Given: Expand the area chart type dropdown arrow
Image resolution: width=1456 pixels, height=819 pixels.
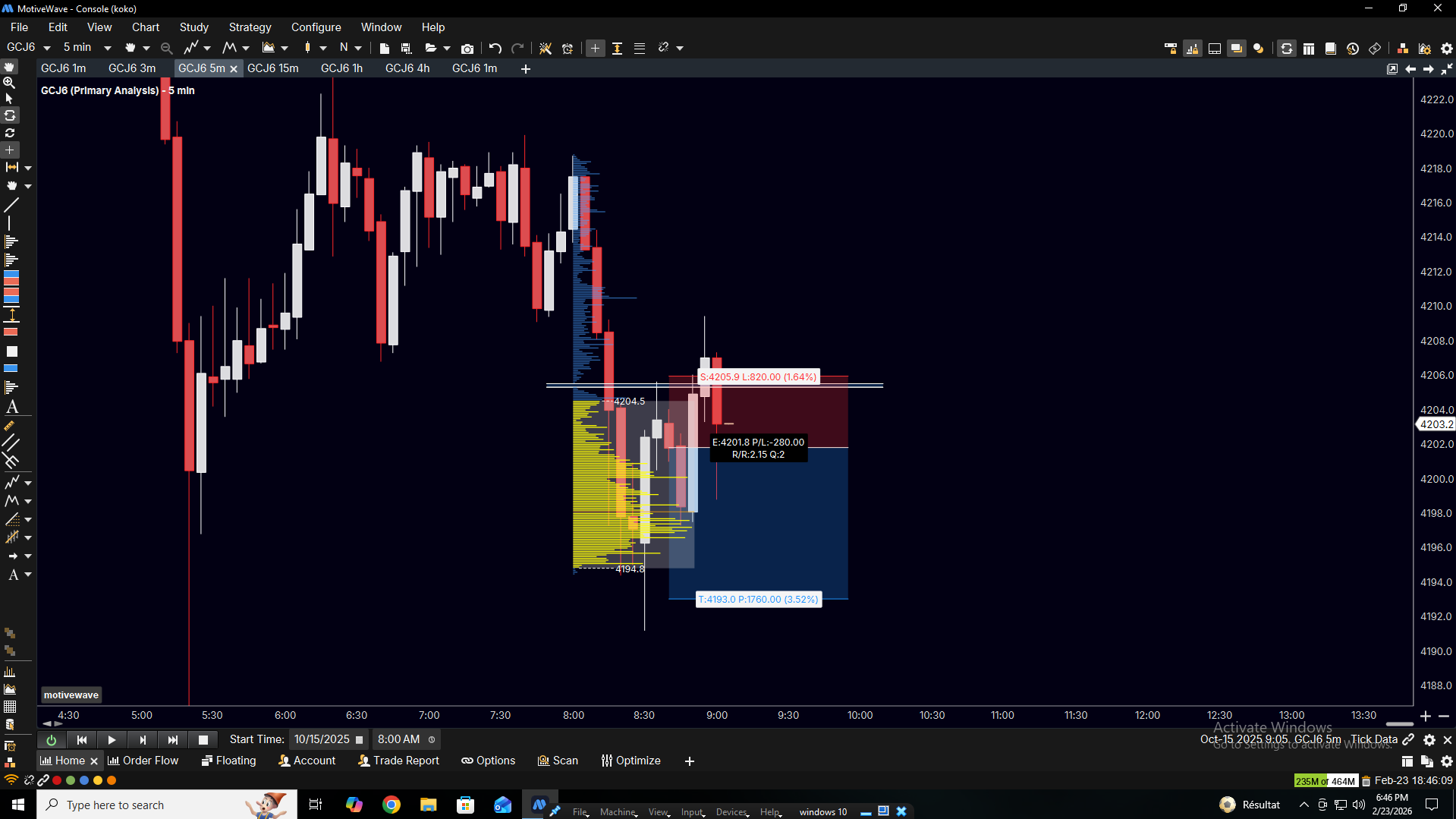Looking at the screenshot, I should coord(285,48).
